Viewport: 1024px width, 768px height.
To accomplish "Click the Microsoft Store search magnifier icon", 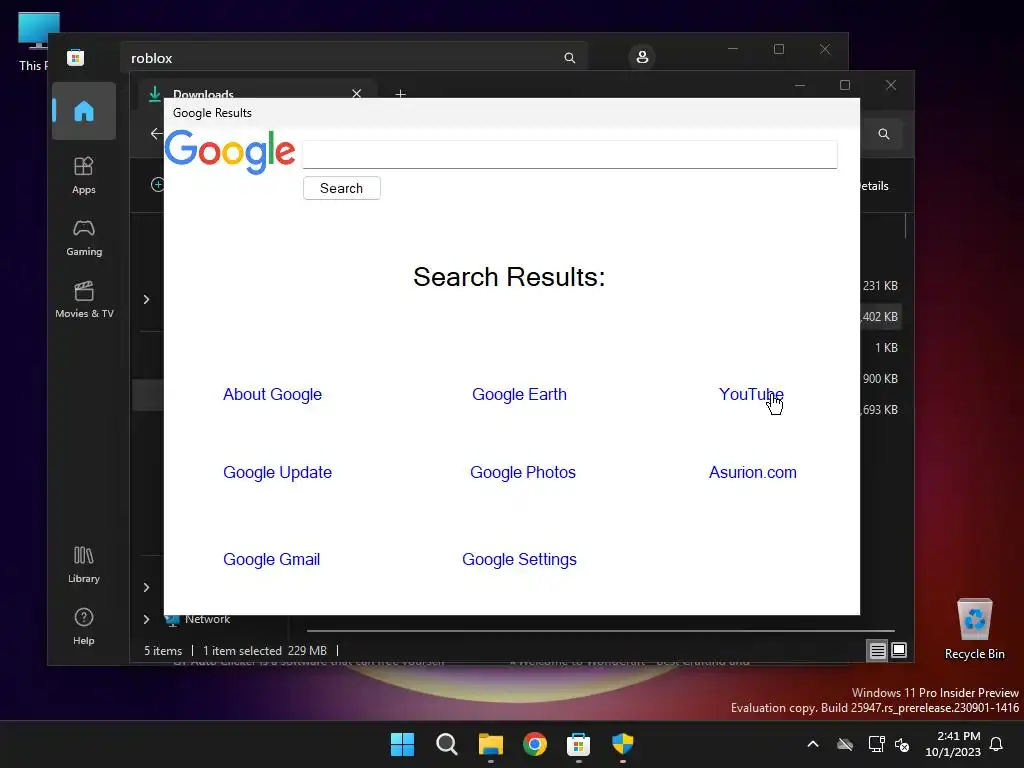I will tap(569, 58).
